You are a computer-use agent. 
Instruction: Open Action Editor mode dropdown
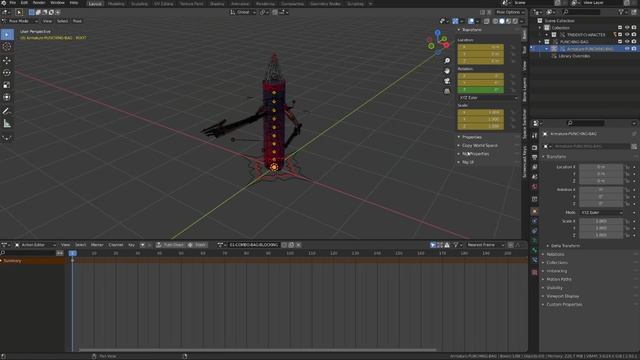click(35, 245)
